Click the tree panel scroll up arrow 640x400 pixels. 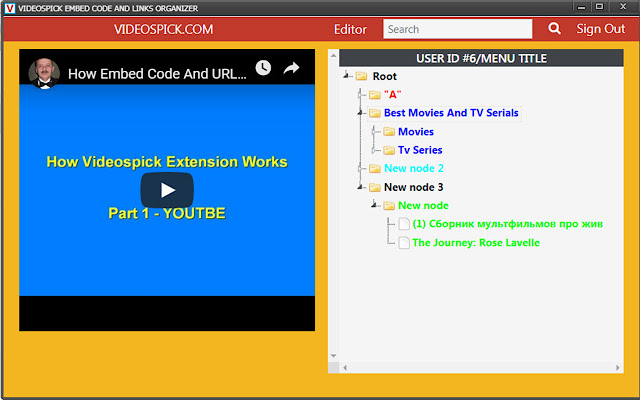(333, 56)
